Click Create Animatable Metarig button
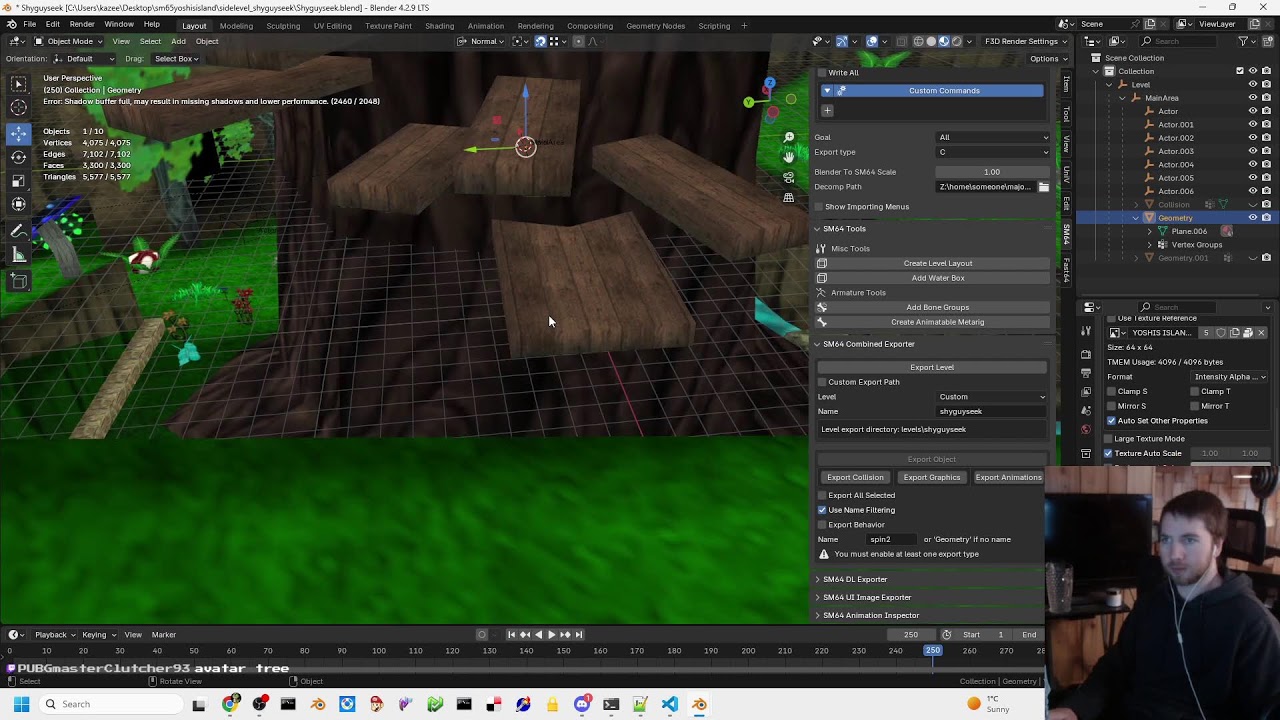Image resolution: width=1280 pixels, height=720 pixels. (x=938, y=322)
